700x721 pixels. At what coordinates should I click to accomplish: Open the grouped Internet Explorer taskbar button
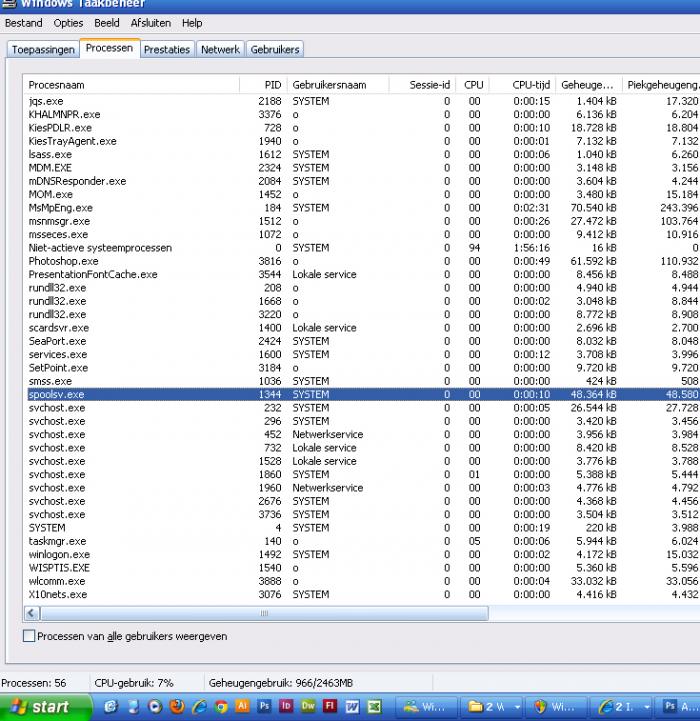pyautogui.click(x=623, y=706)
